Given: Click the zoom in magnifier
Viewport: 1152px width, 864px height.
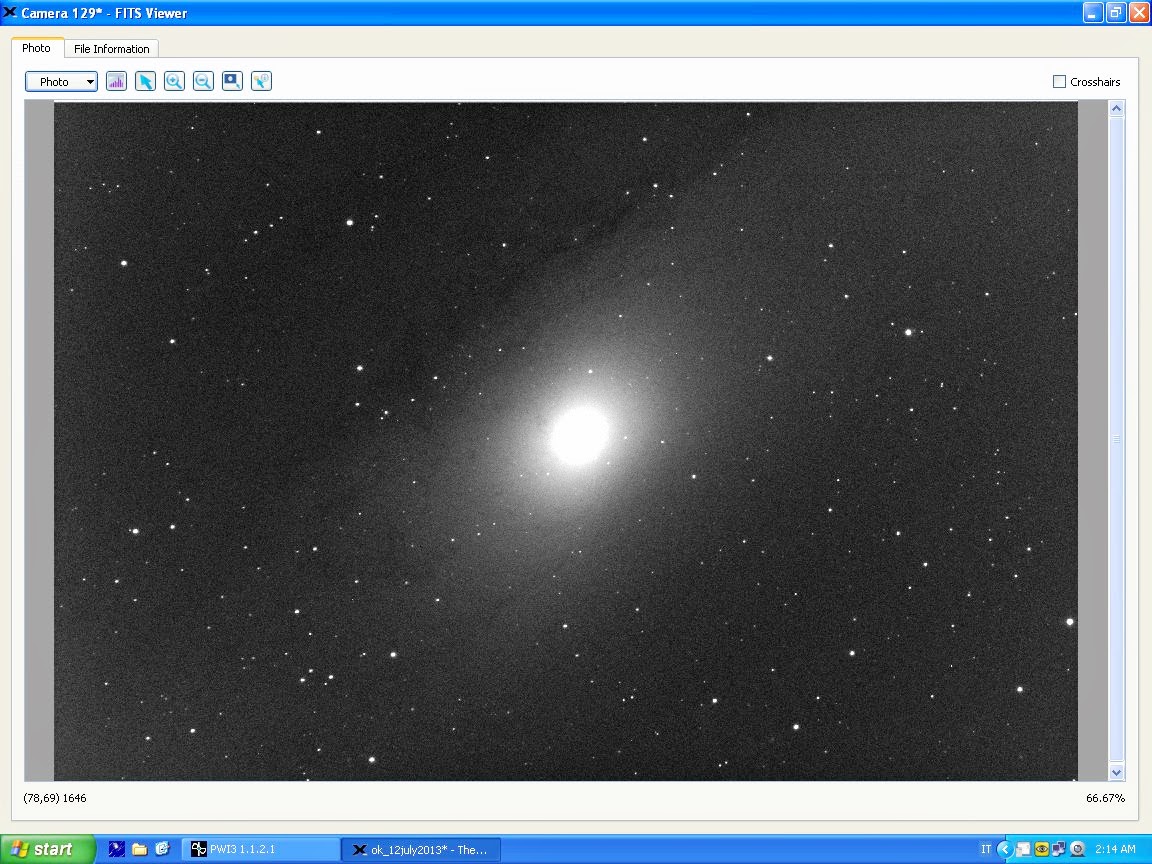Looking at the screenshot, I should pos(174,82).
